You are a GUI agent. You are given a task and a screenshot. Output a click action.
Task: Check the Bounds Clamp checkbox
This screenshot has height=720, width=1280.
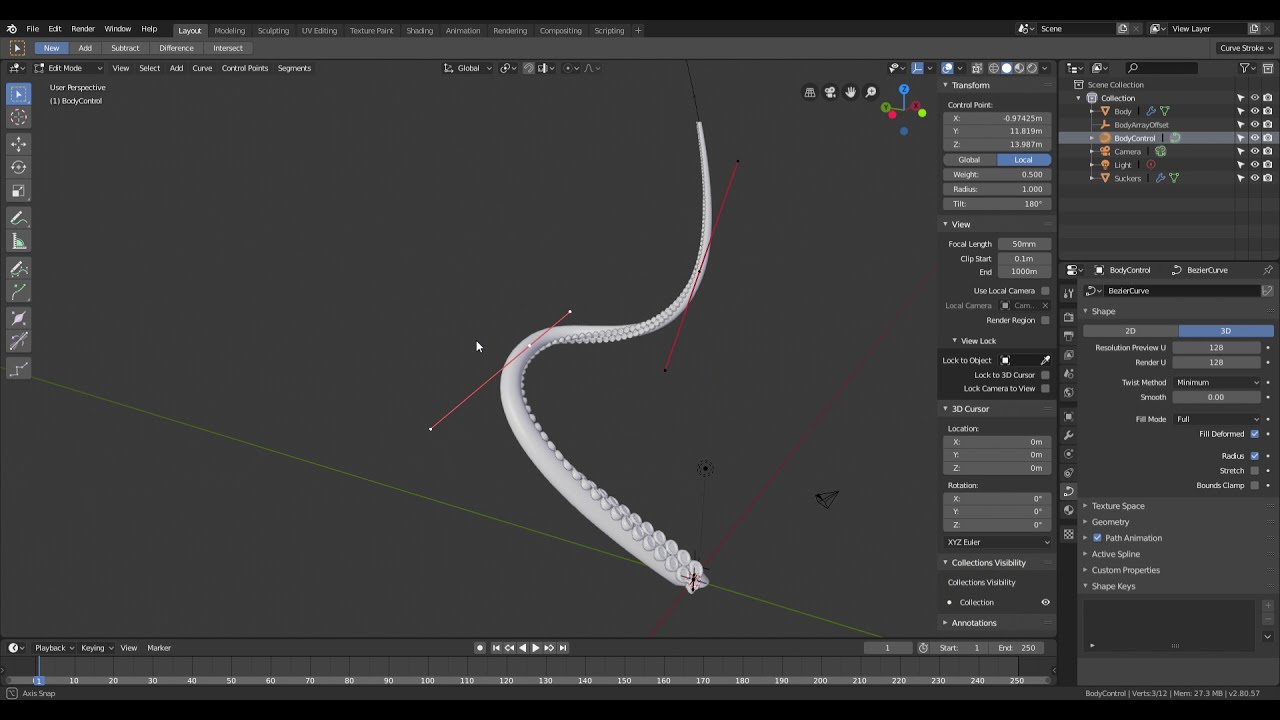tap(1255, 486)
